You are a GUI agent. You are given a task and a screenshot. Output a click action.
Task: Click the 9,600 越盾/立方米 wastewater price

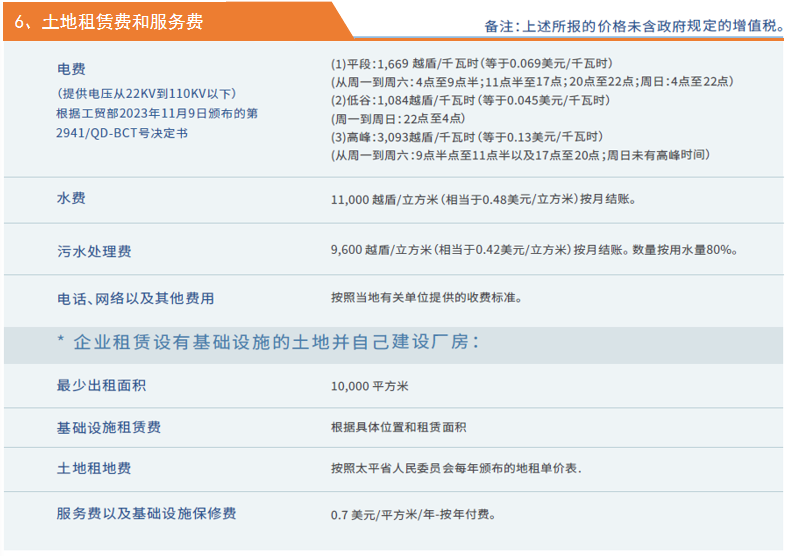click(x=534, y=250)
